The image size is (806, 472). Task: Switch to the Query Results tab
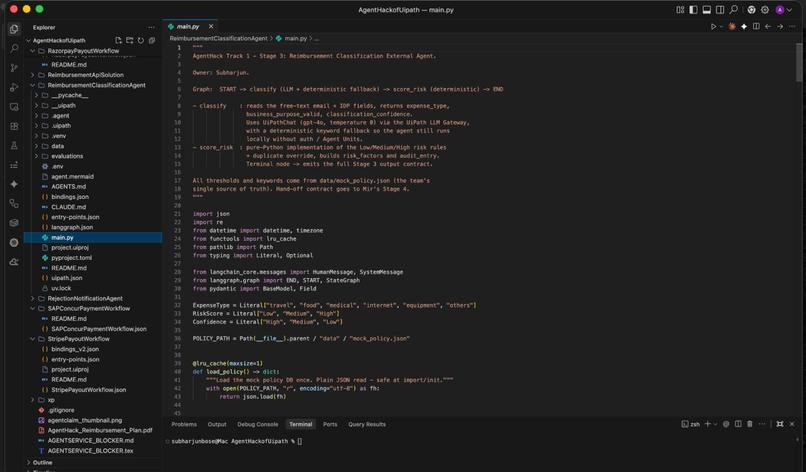click(x=367, y=425)
